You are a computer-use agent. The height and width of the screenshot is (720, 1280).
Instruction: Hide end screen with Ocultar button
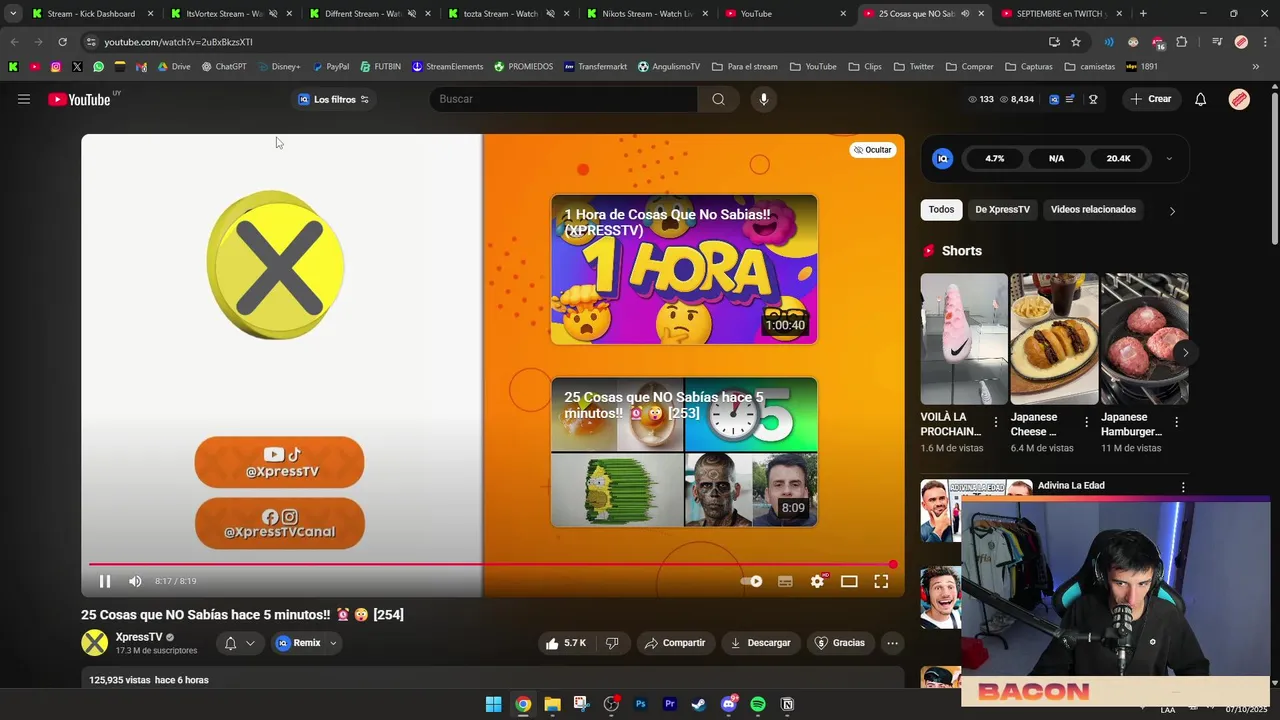pyautogui.click(x=872, y=150)
